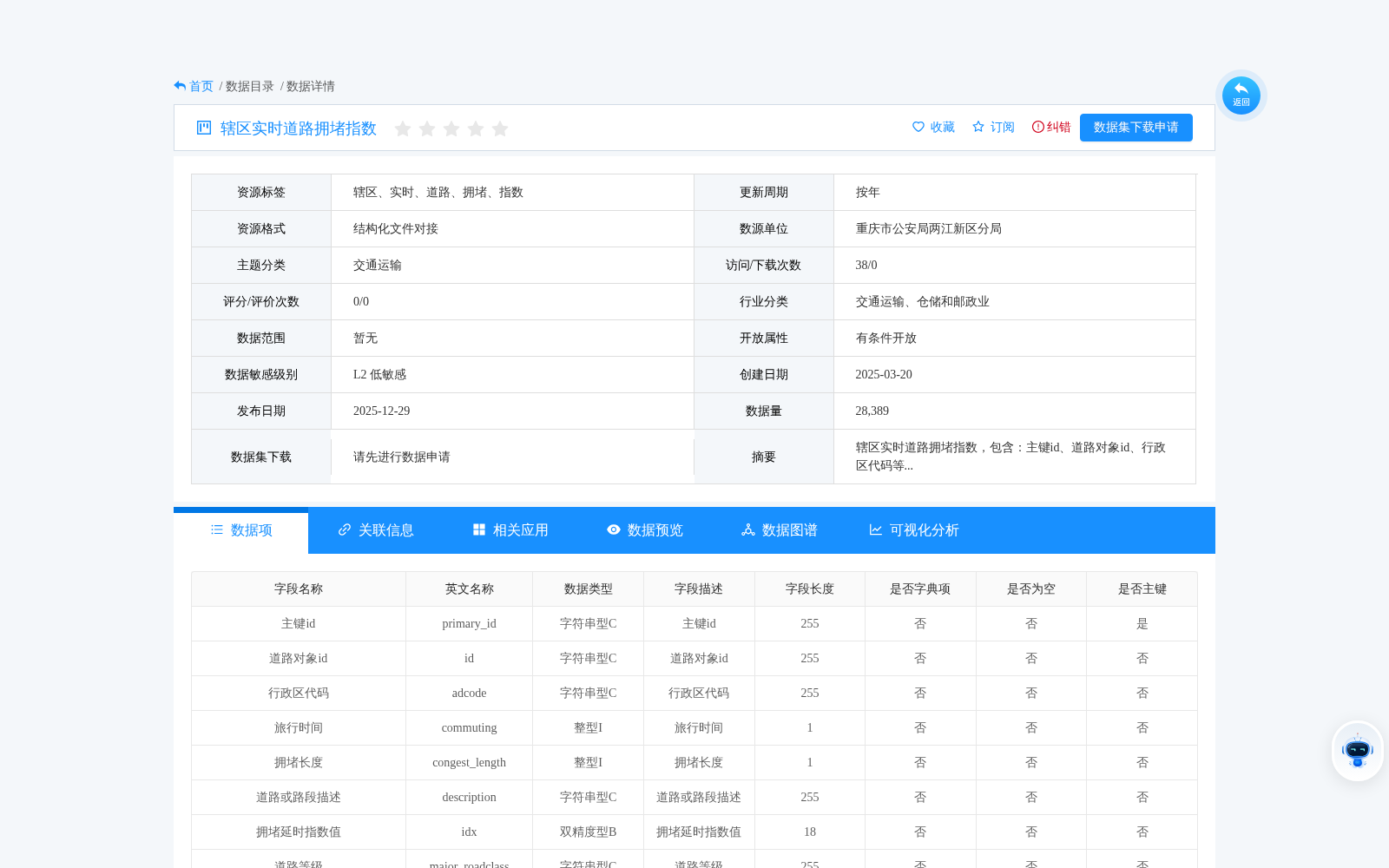The height and width of the screenshot is (868, 1389).
Task: Click the L2 低敏感 sensitivity value
Action: (380, 375)
